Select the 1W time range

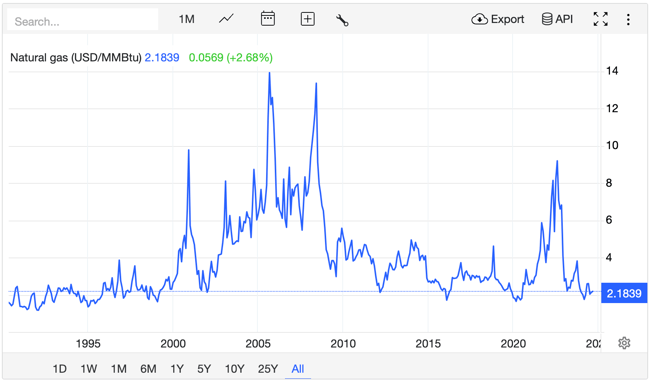(89, 369)
